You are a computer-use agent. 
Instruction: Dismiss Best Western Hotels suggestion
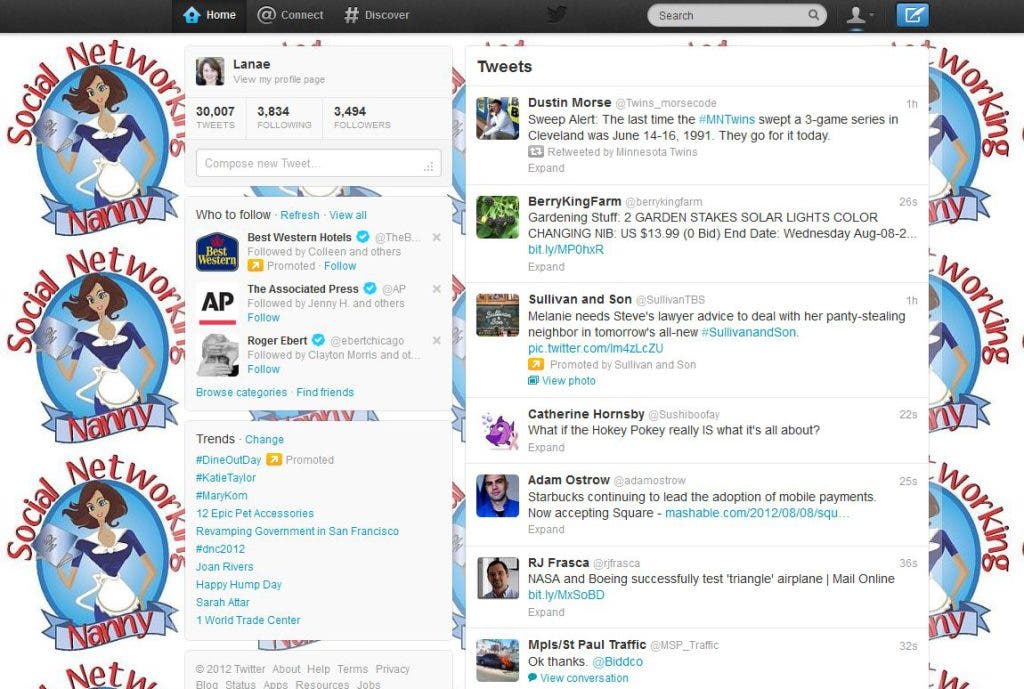(436, 237)
